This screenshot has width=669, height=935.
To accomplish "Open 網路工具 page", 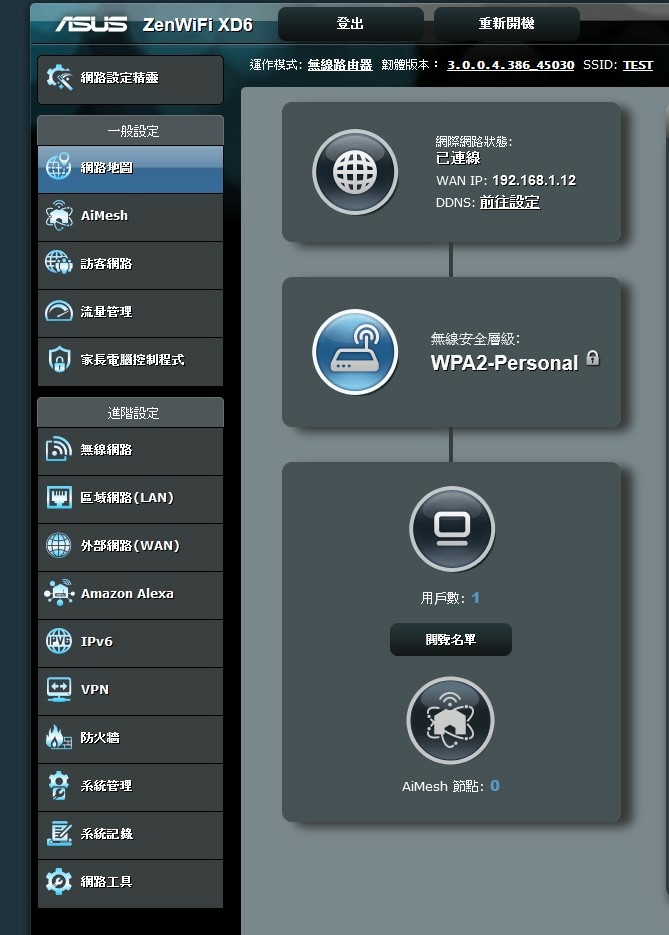I will pos(130,883).
